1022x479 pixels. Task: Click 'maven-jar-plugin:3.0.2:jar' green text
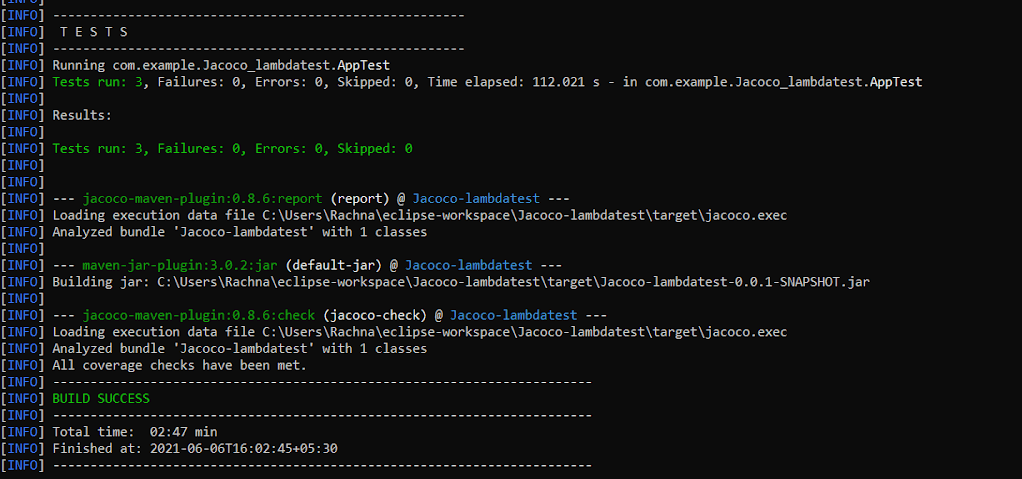[180, 265]
